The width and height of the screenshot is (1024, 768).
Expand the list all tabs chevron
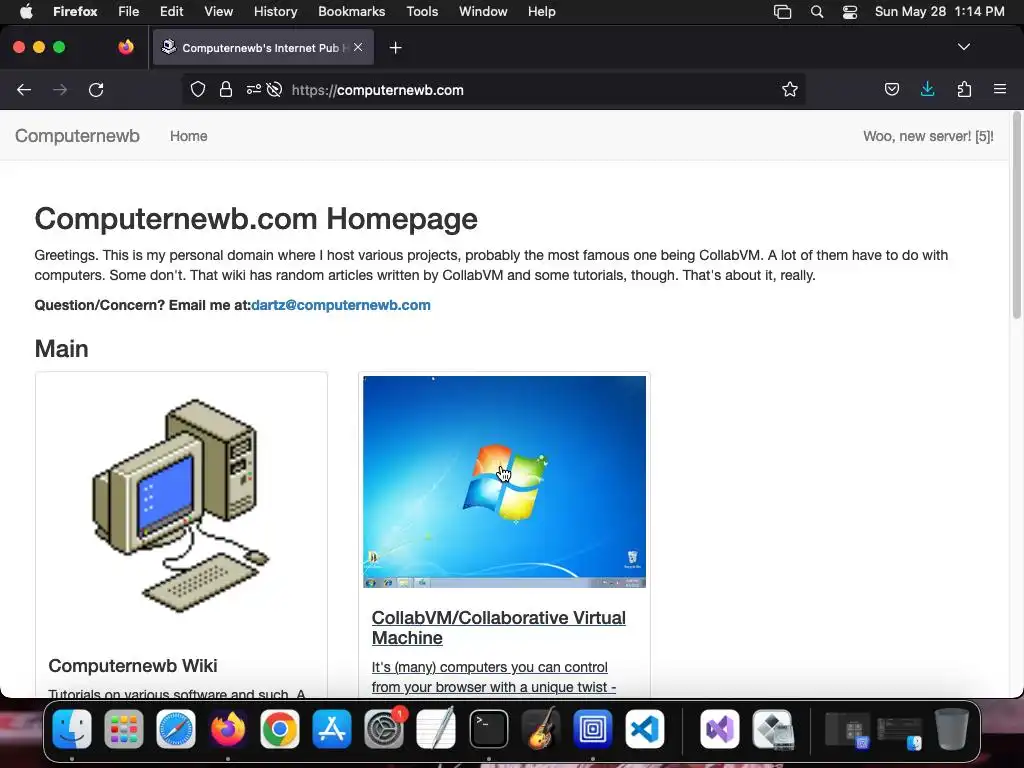(963, 47)
